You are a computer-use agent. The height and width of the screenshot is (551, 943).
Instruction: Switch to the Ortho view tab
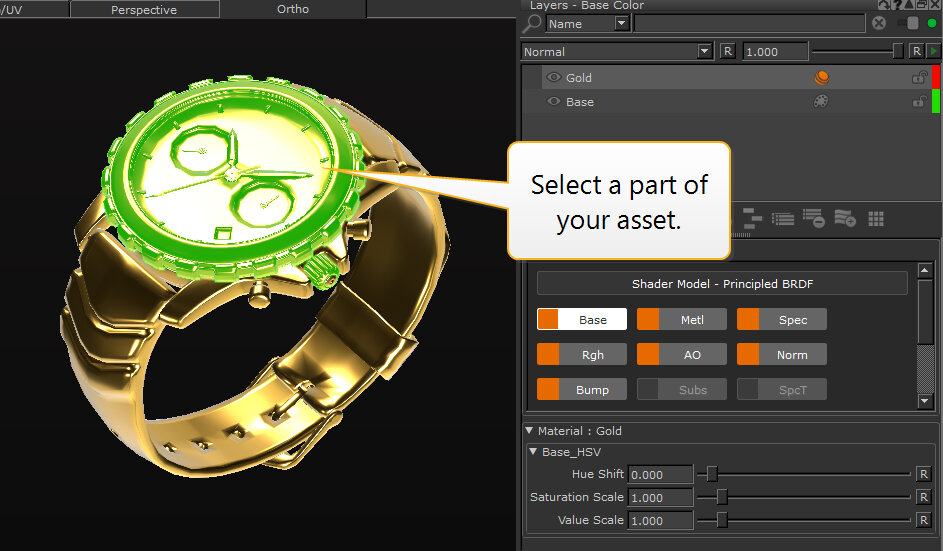click(292, 9)
